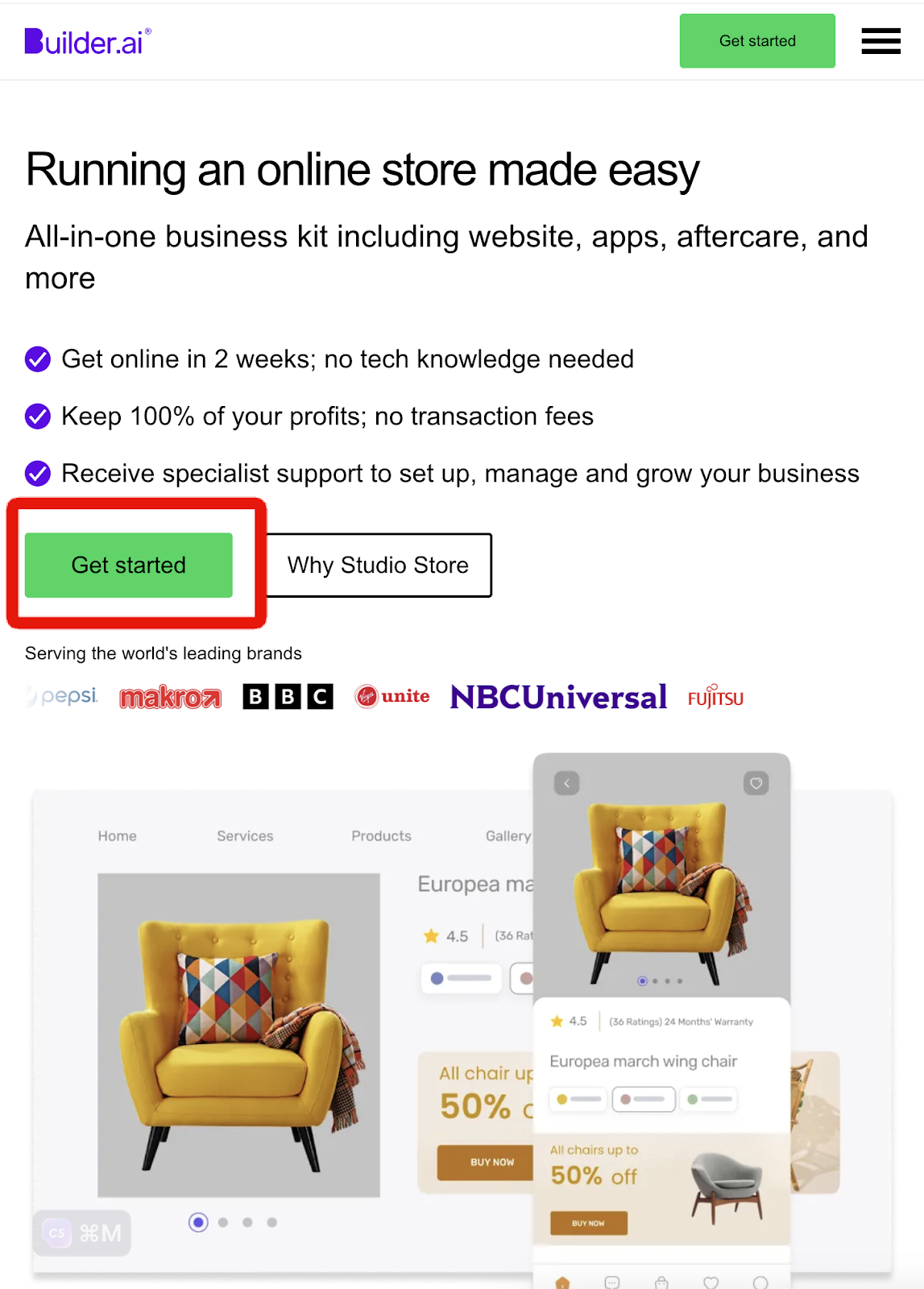Select the second carousel dot under chair
The height and width of the screenshot is (1289, 924).
click(223, 1222)
